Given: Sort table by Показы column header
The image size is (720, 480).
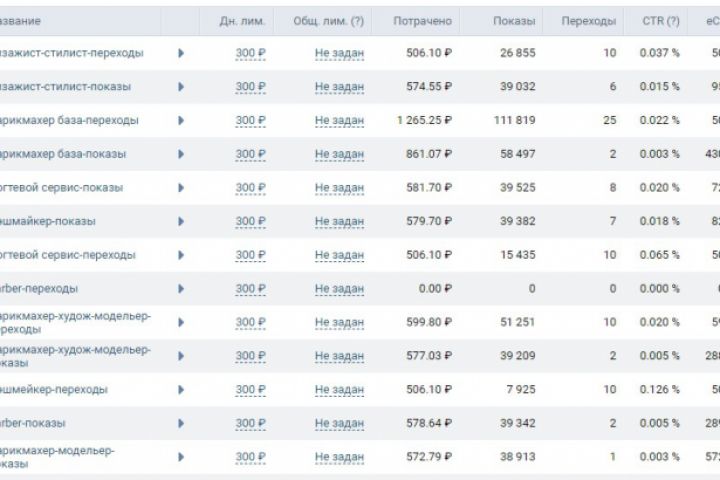Looking at the screenshot, I should pyautogui.click(x=514, y=21).
